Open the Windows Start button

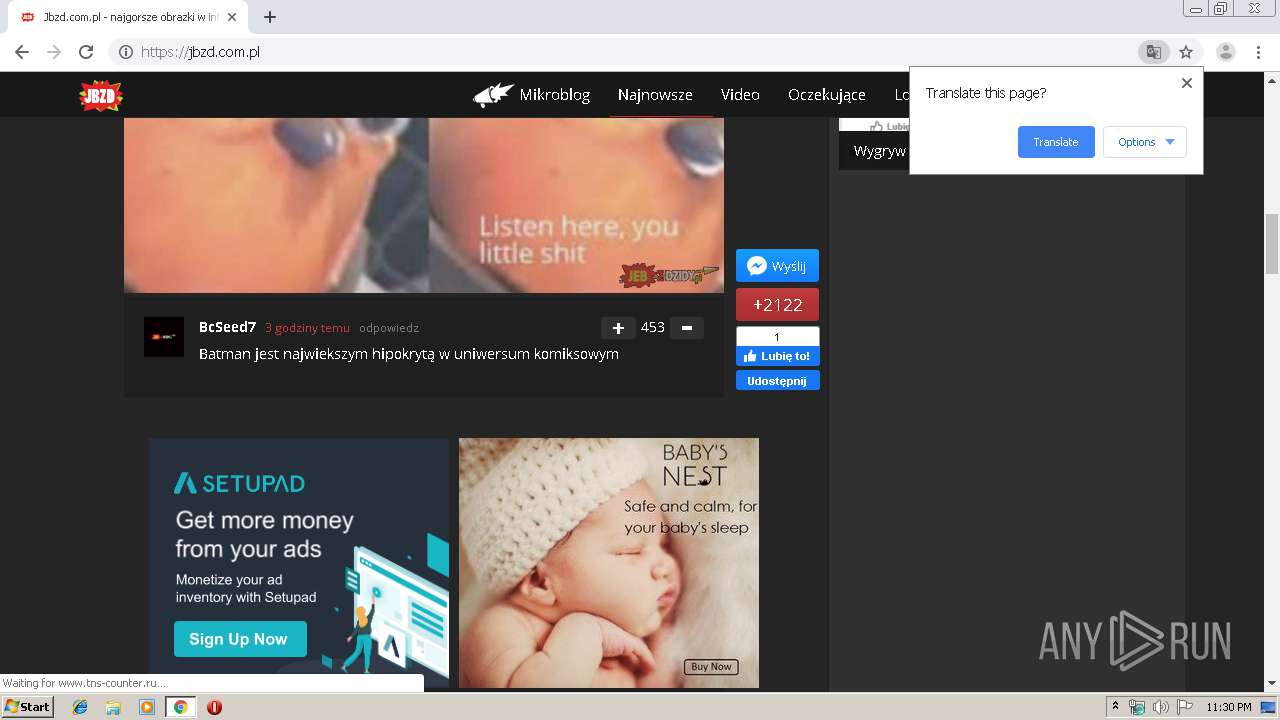[x=27, y=707]
